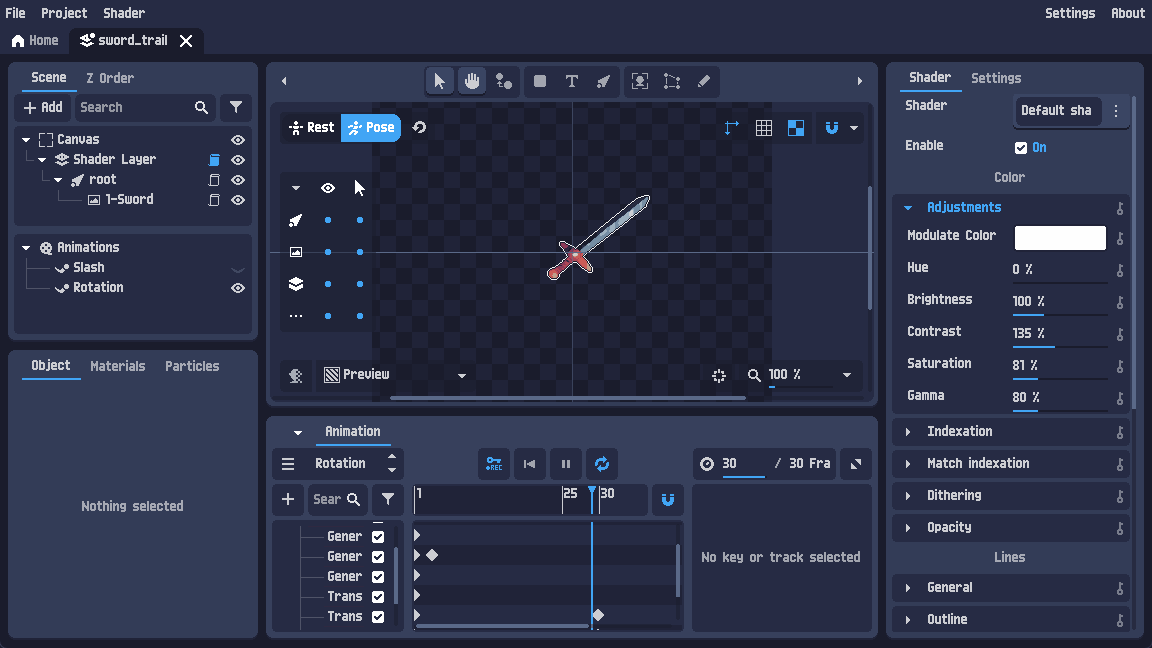This screenshot has width=1152, height=648.
Task: Pause the animation playback
Action: tap(566, 464)
